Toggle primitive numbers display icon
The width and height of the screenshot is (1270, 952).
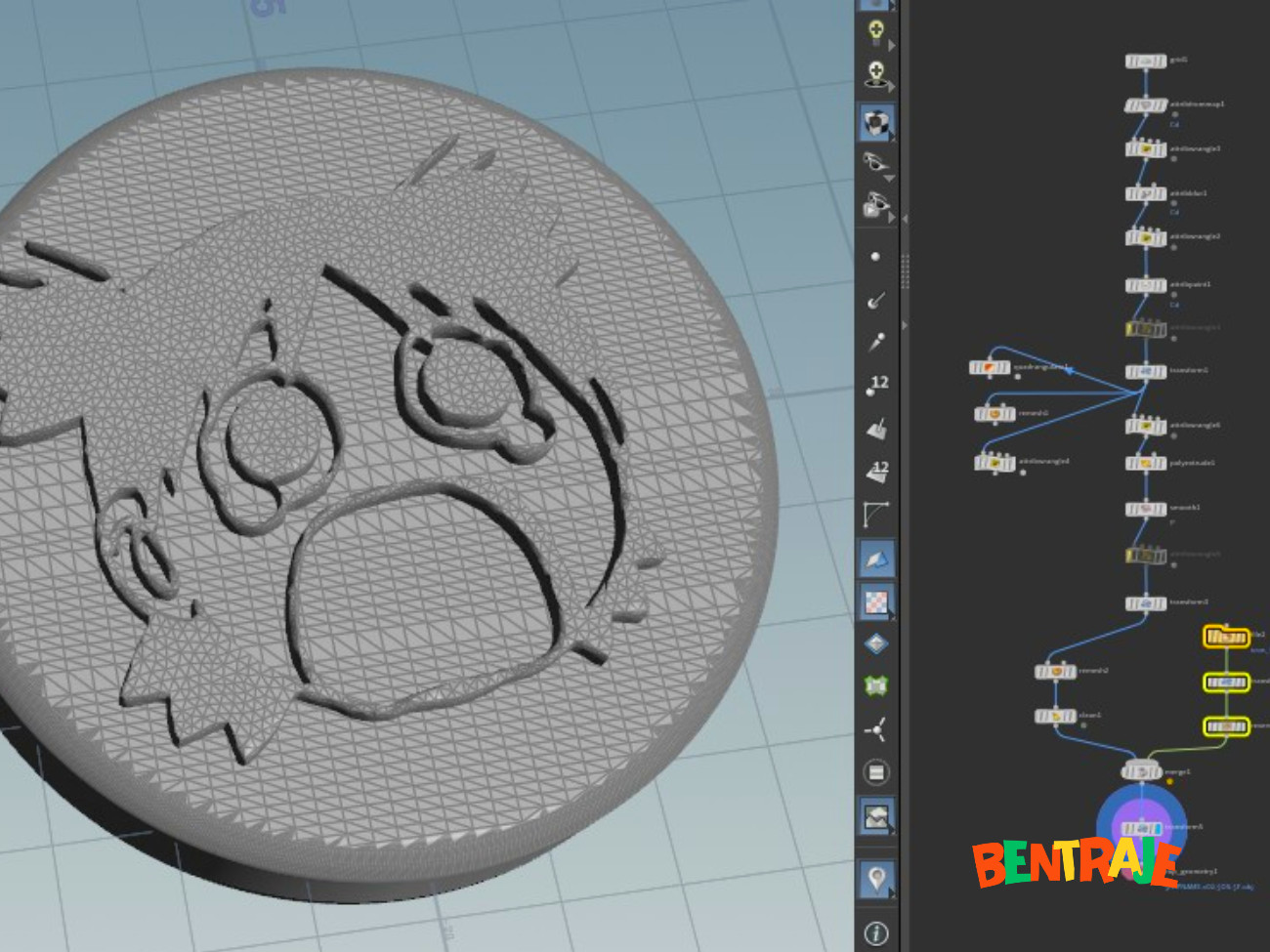click(x=876, y=471)
